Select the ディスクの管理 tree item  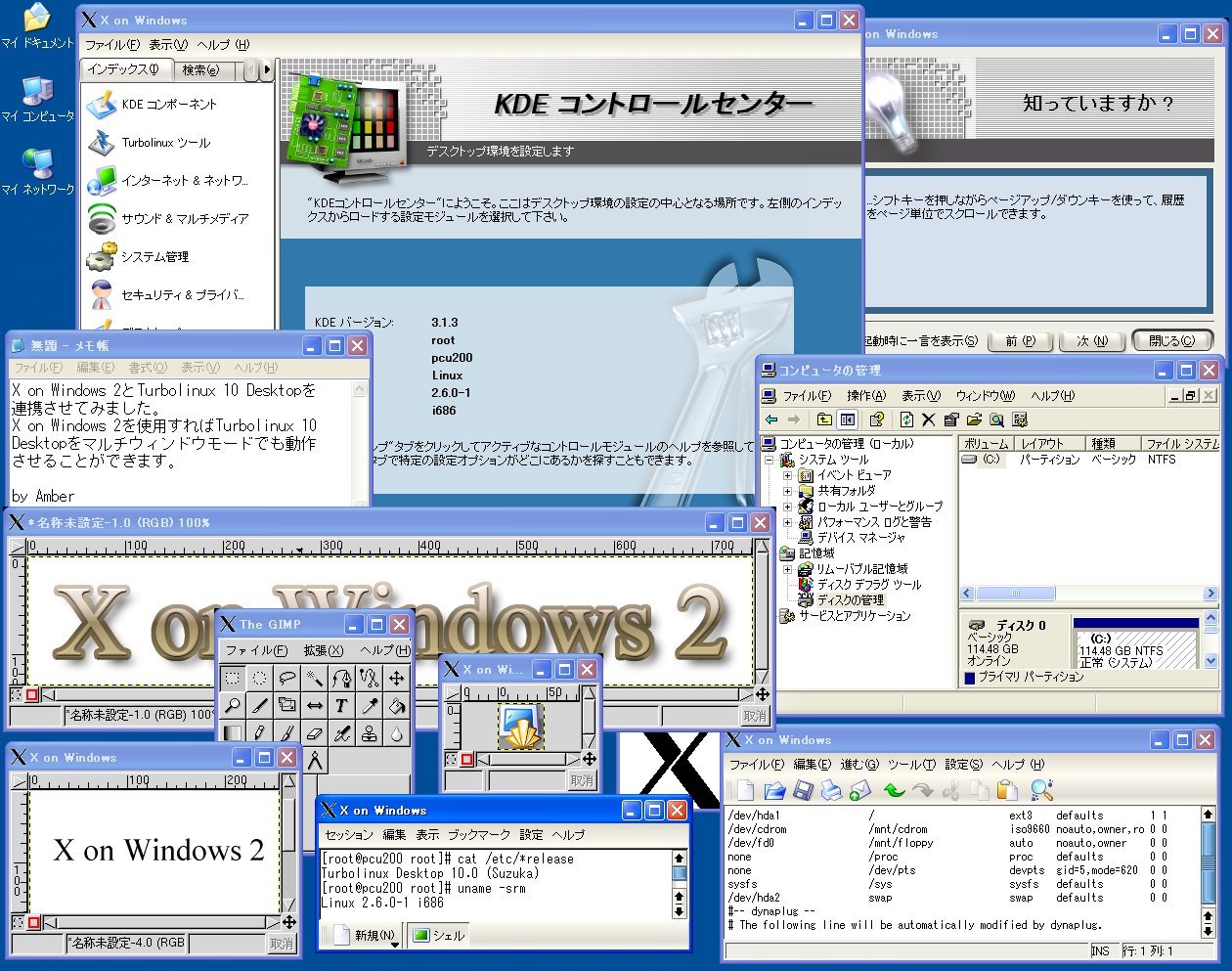point(851,600)
